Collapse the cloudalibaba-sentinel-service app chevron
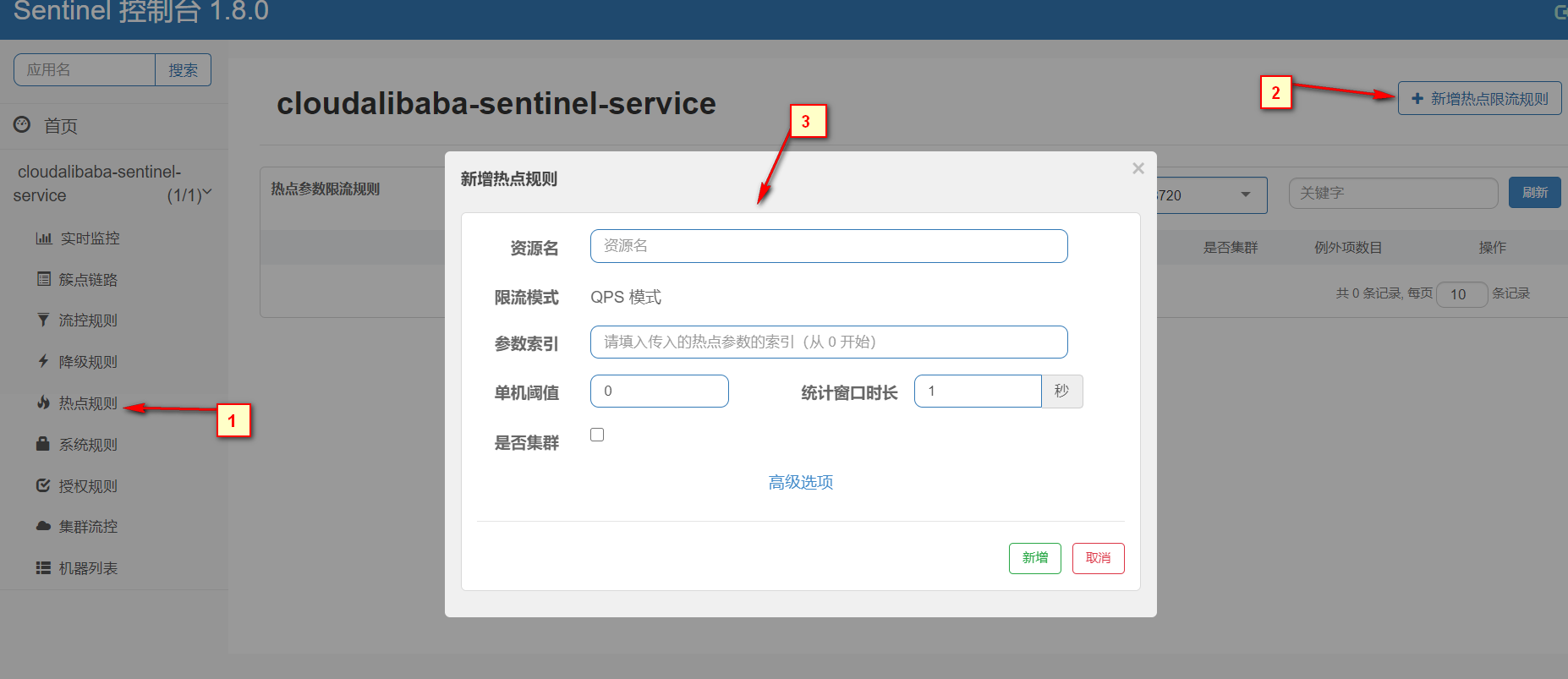This screenshot has height=679, width=1568. coord(207,193)
